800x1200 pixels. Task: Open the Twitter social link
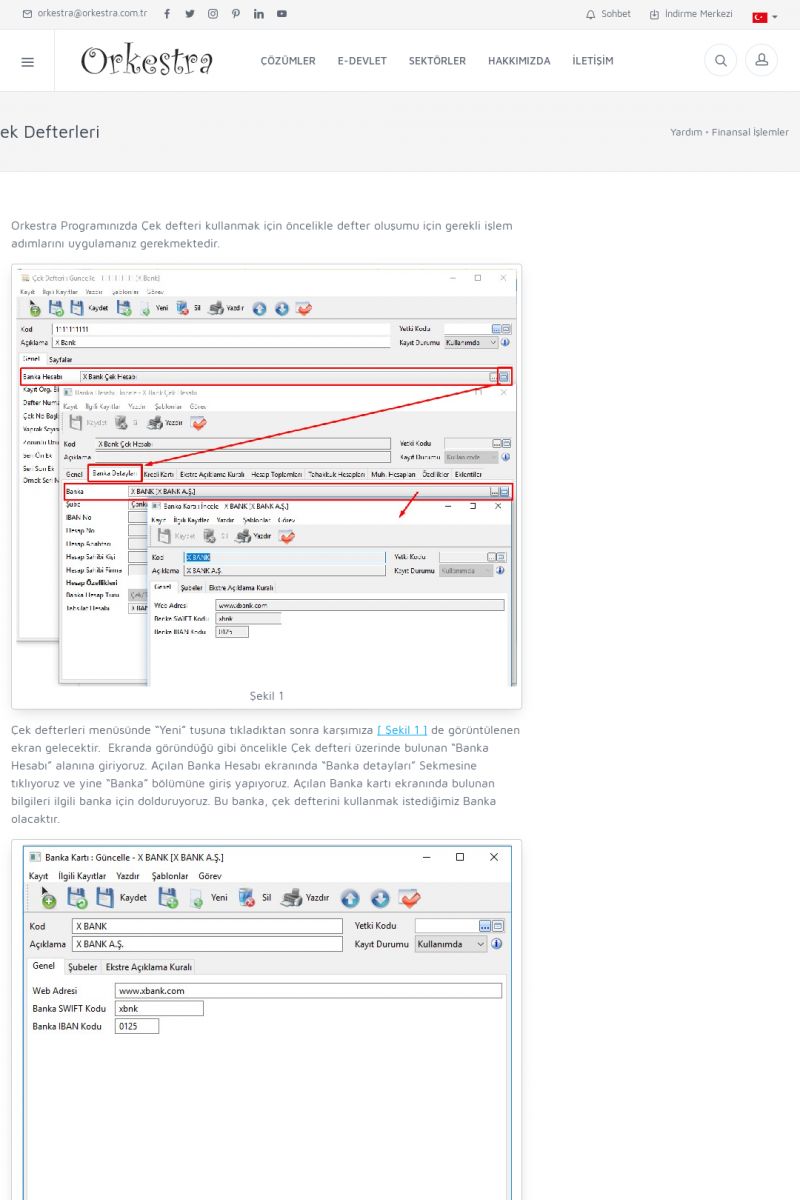click(190, 14)
